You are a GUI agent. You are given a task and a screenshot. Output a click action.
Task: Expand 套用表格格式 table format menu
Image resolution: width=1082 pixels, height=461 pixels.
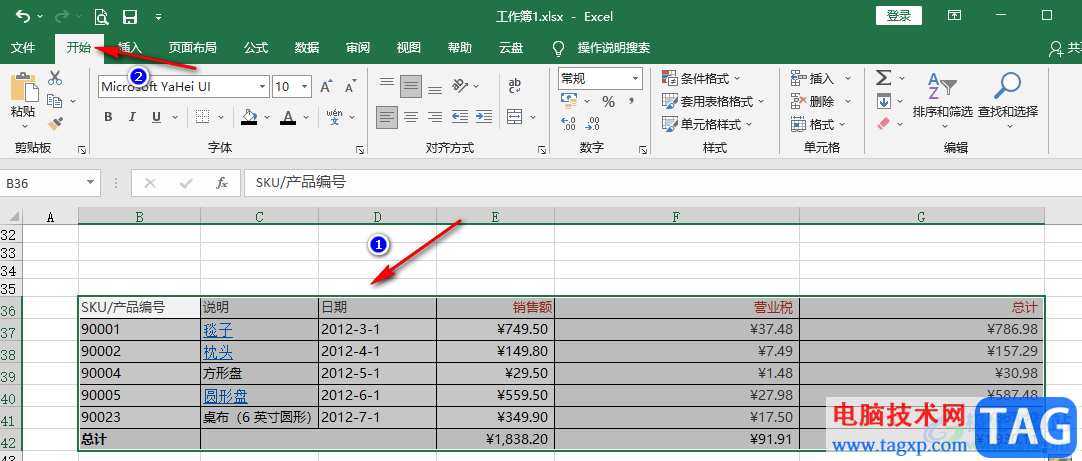(714, 101)
